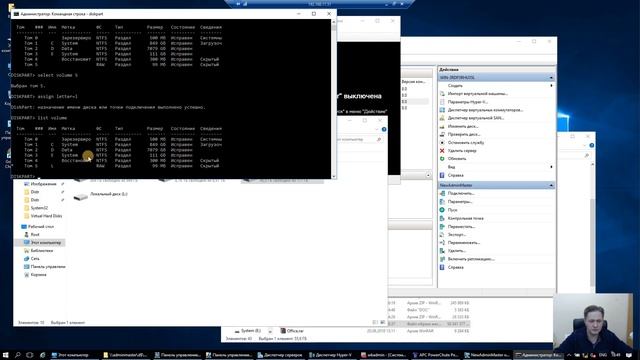Viewport: 640px width, 360px height.
Task: Click Inspect Disk (Проверить диск) action
Action: coord(464,134)
